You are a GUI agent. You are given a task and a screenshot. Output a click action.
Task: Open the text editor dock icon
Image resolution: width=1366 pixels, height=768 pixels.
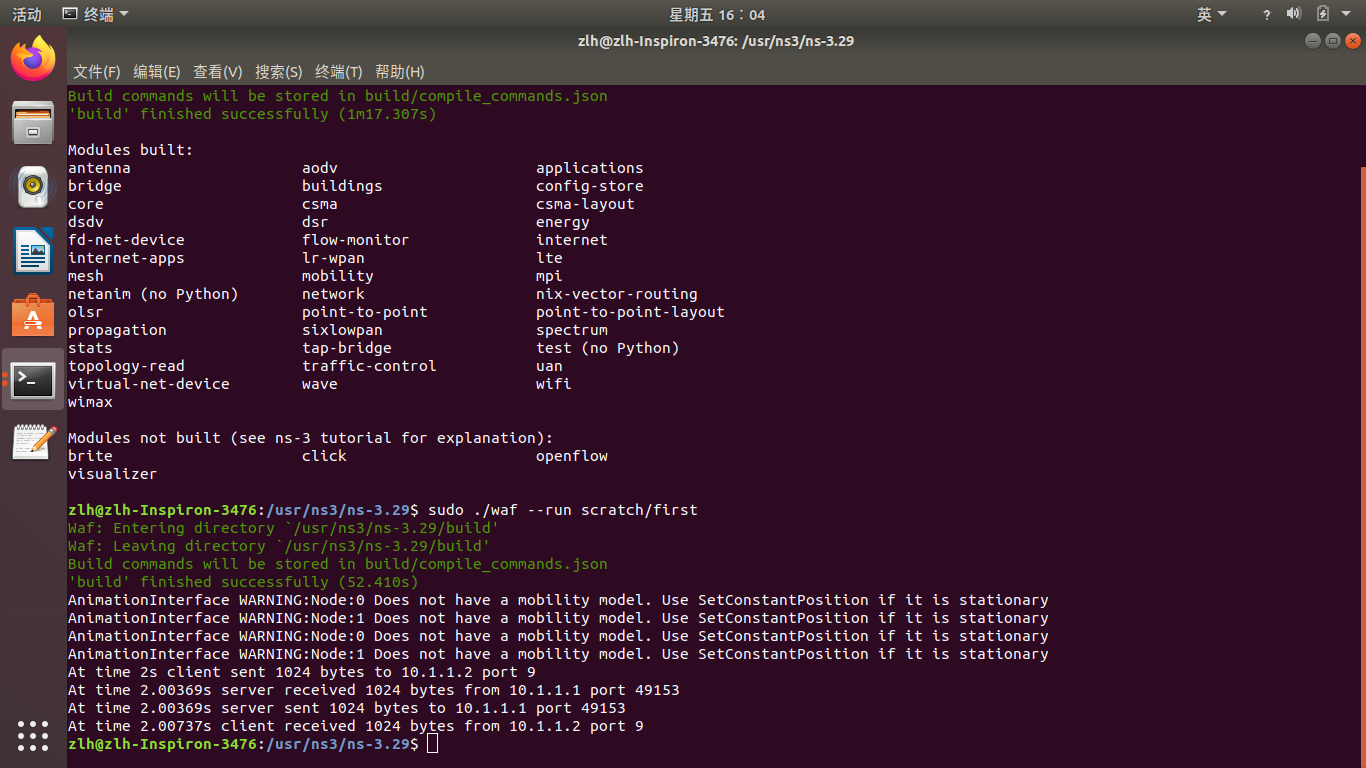tap(33, 442)
